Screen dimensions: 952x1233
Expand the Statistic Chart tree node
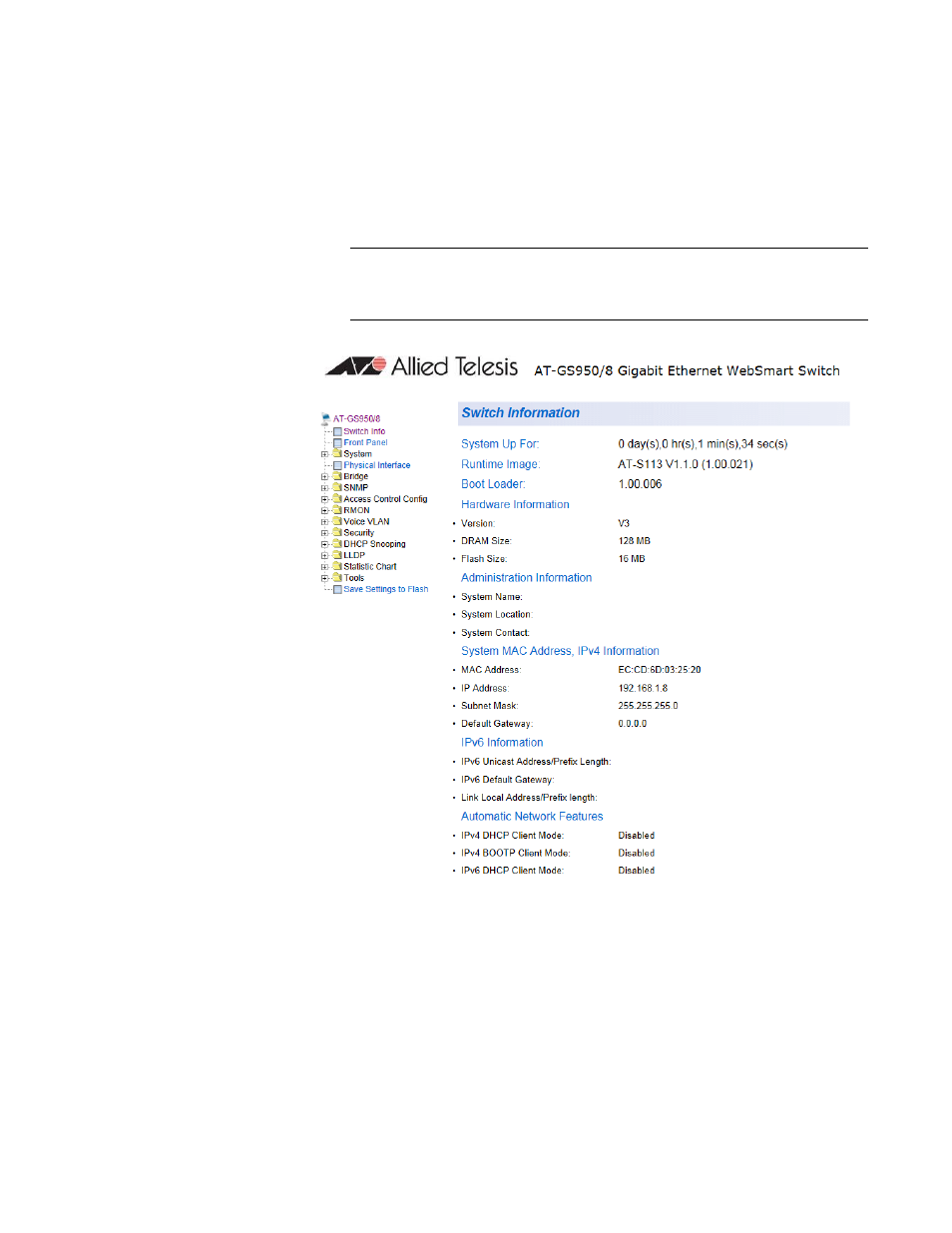pyautogui.click(x=324, y=567)
